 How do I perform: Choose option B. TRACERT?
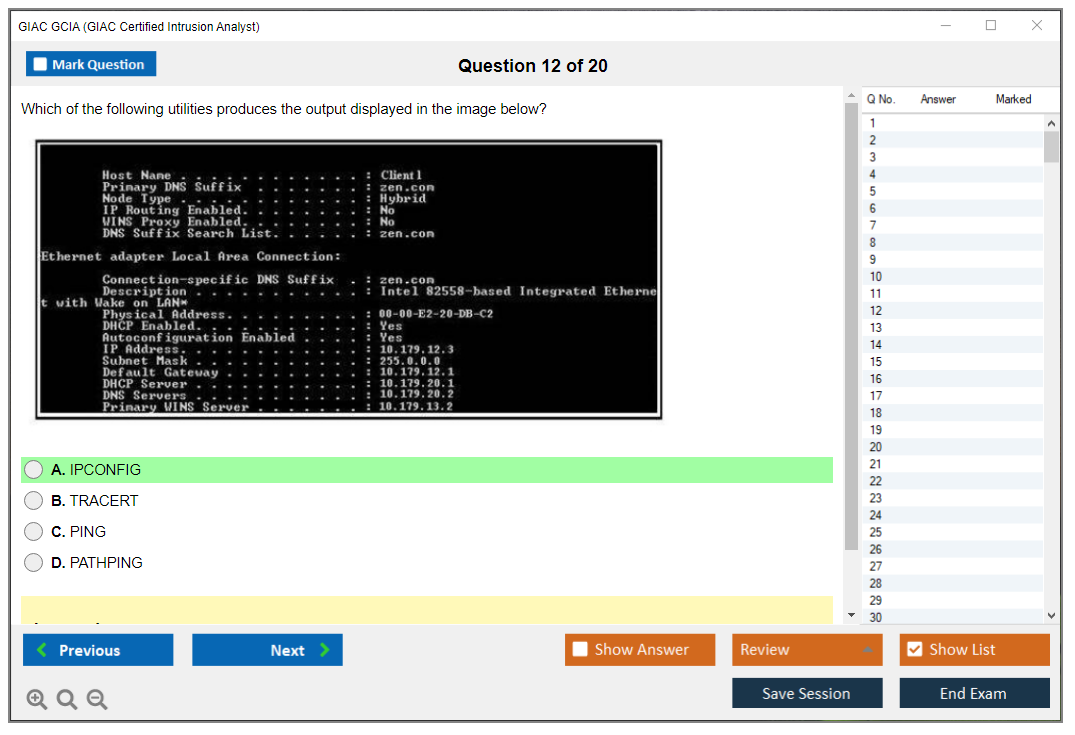click(x=34, y=501)
